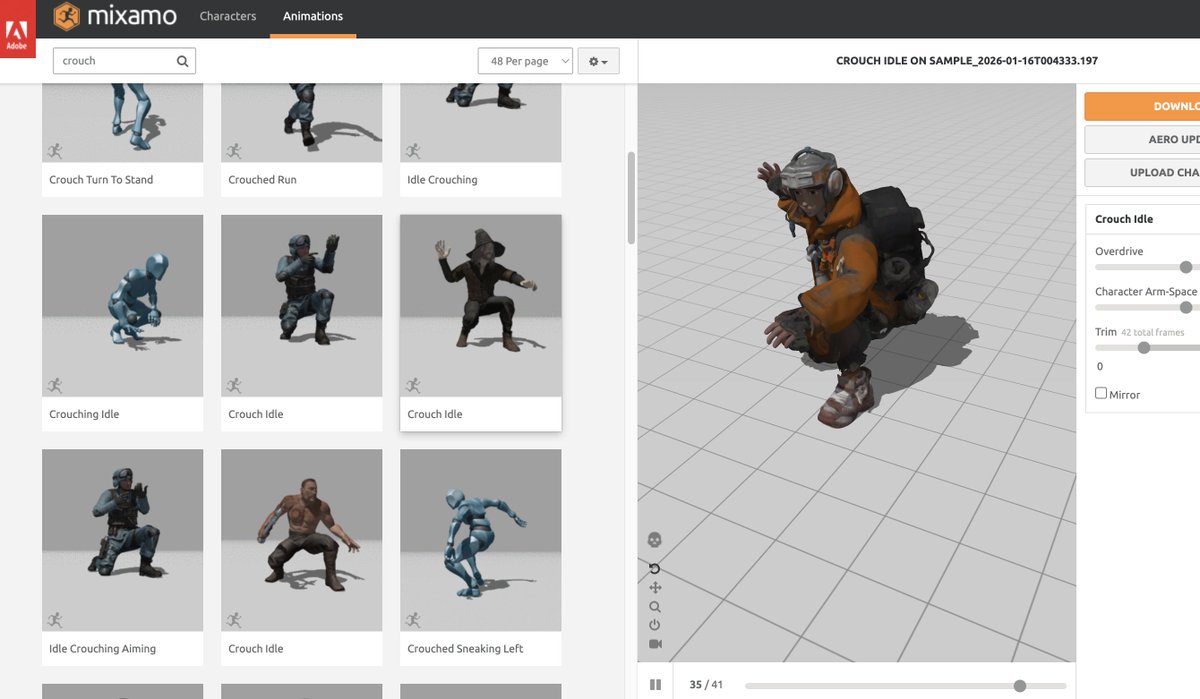Click the orange Download button
1200x699 pixels.
[1142, 106]
